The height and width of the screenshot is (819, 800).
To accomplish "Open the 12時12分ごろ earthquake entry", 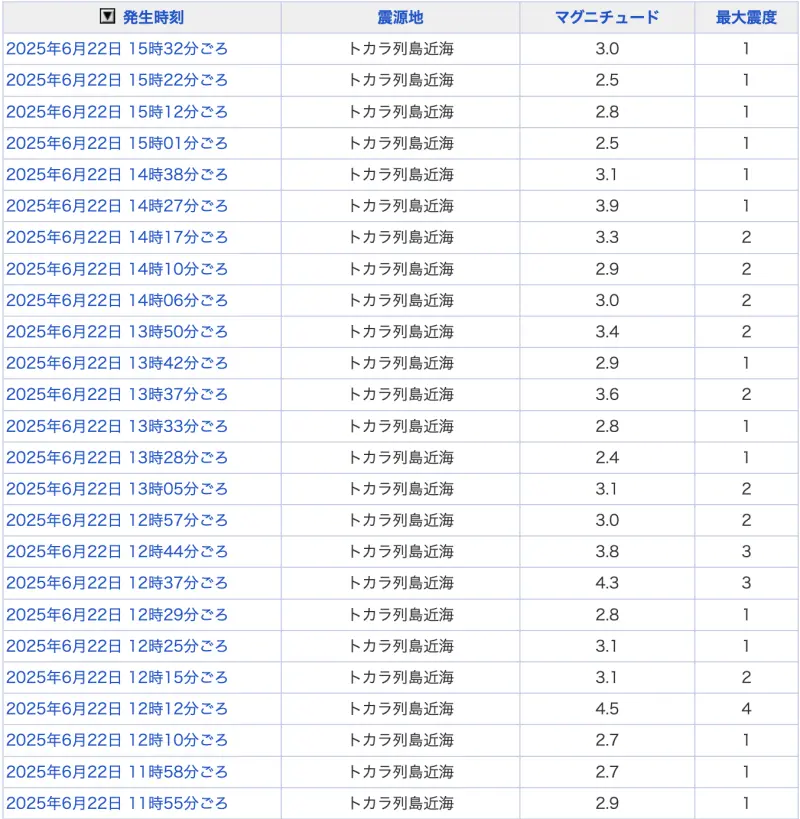I will pos(117,709).
